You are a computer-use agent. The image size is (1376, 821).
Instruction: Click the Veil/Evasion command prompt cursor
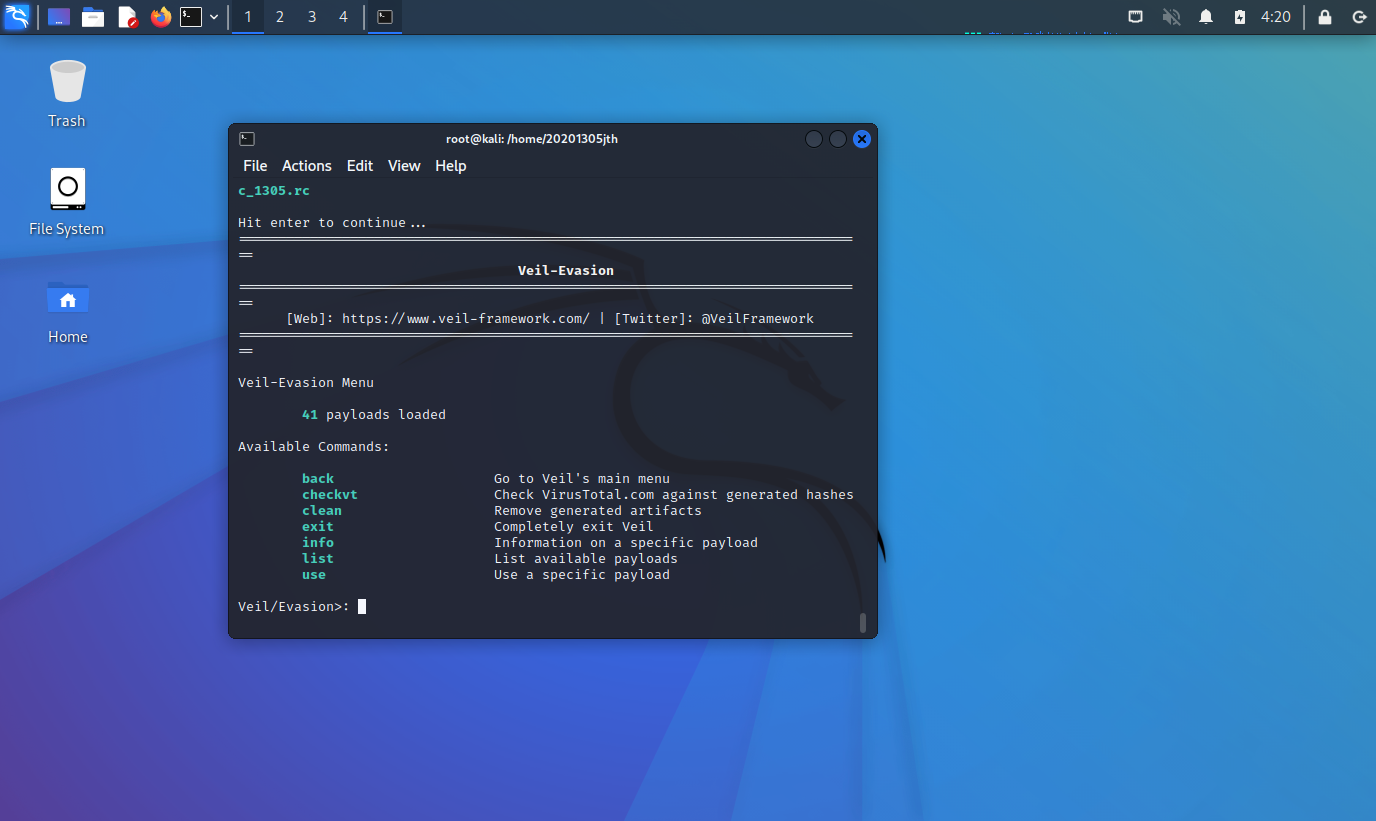[362, 606]
